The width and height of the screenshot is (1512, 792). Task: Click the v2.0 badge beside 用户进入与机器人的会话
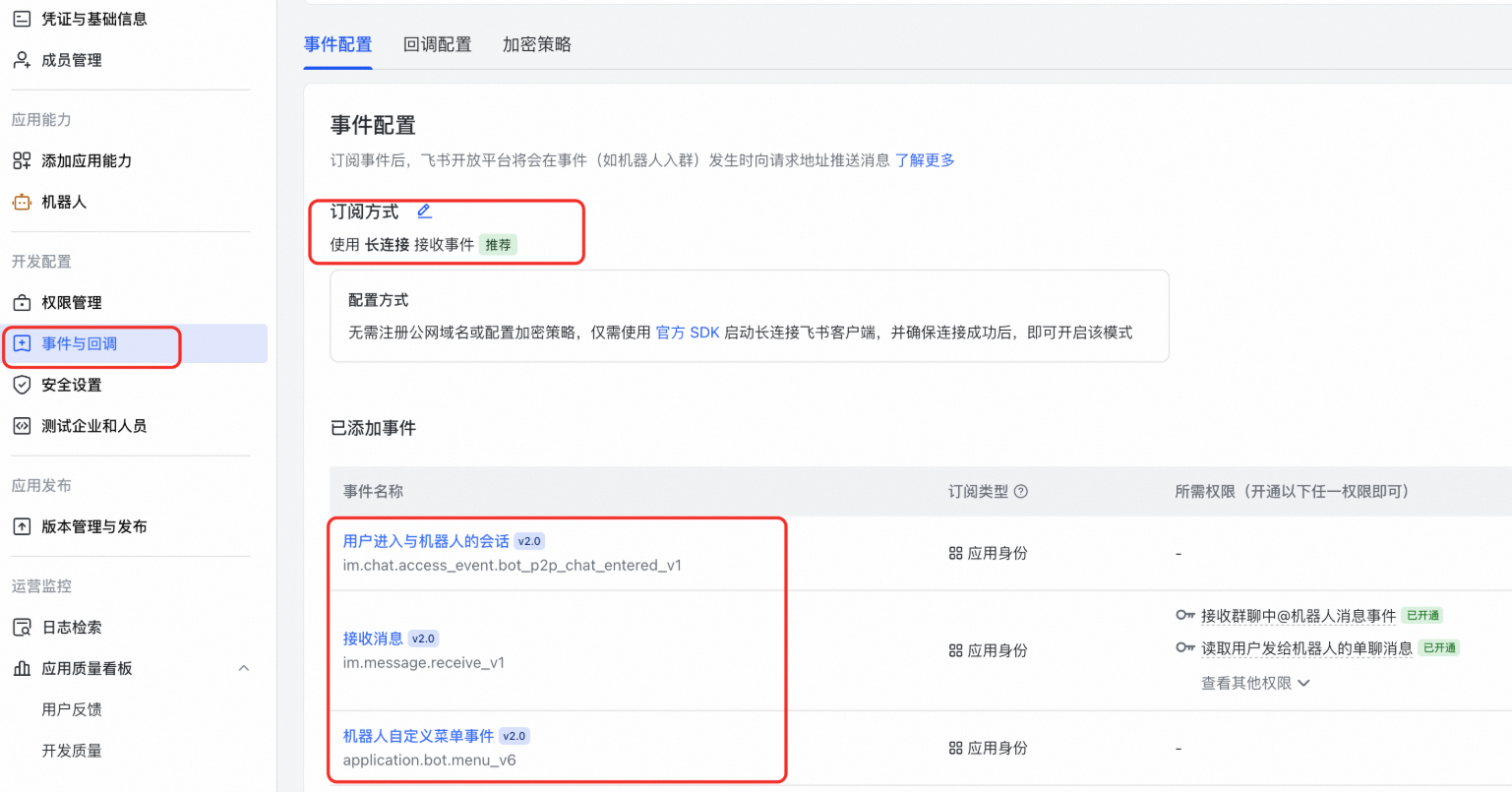click(x=529, y=541)
